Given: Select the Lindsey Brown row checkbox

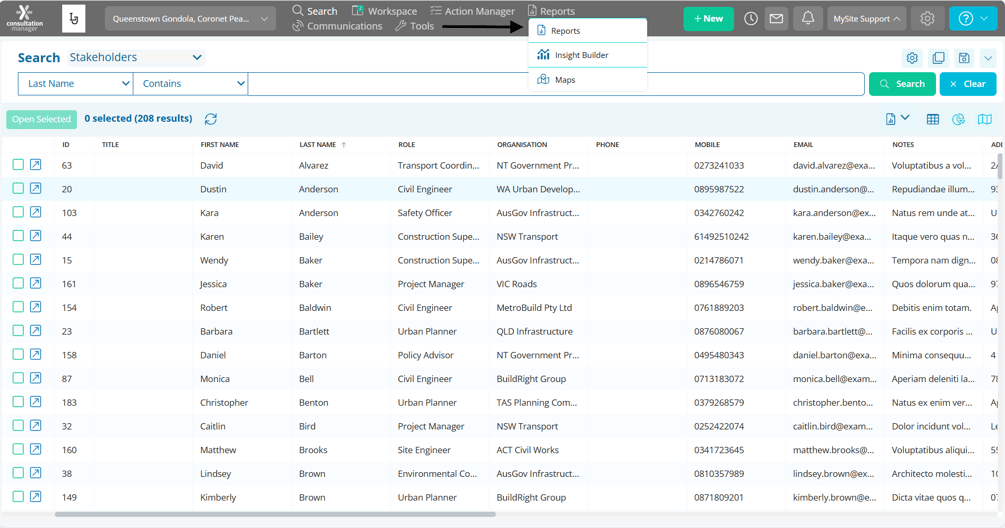Looking at the screenshot, I should [x=18, y=473].
